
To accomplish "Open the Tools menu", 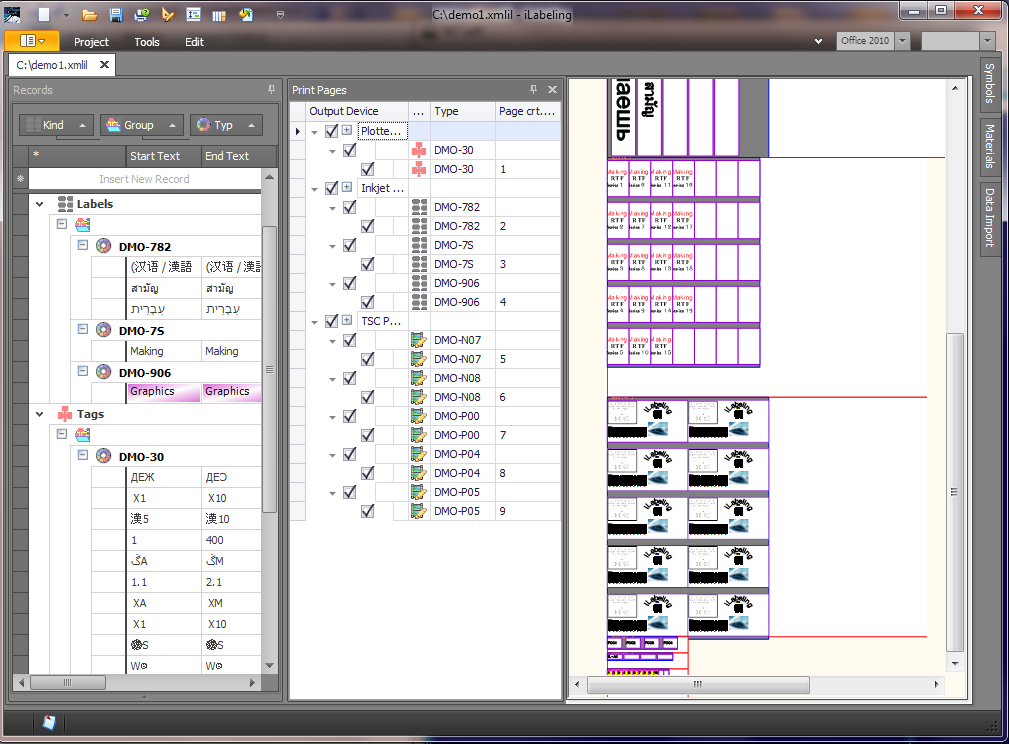I will [147, 42].
